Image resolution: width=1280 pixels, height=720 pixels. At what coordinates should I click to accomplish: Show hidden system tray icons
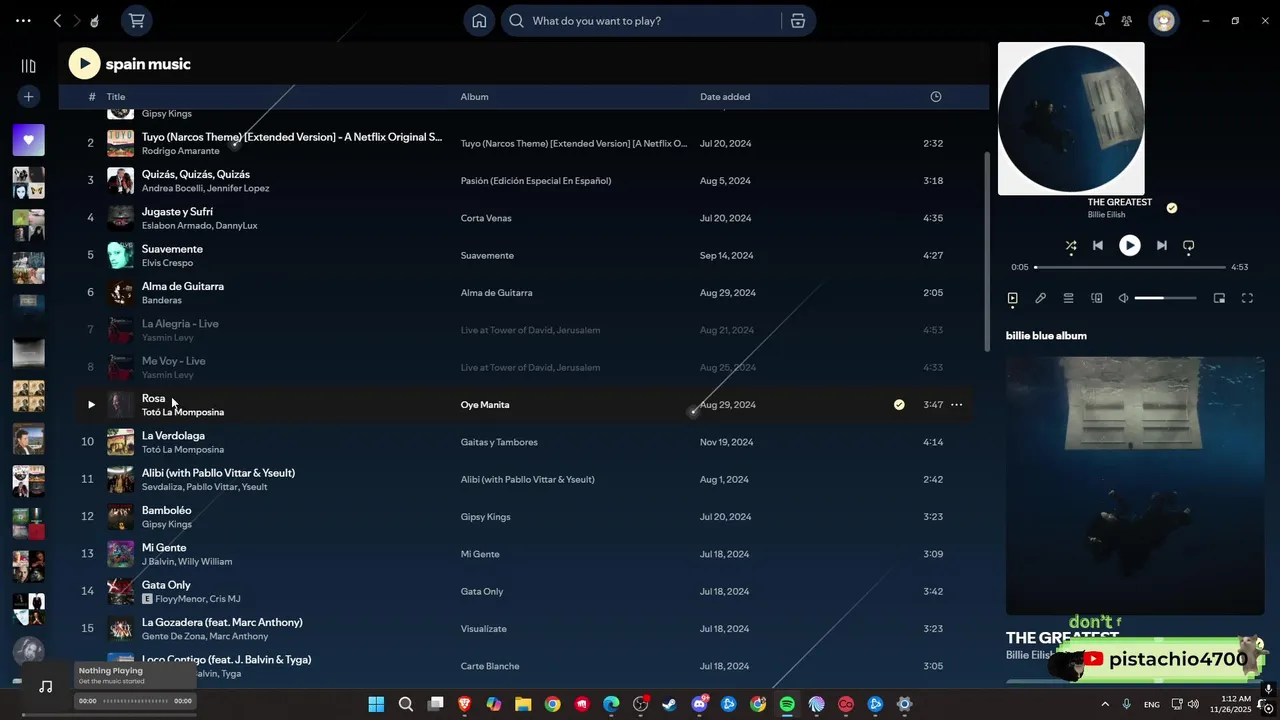pos(1106,704)
